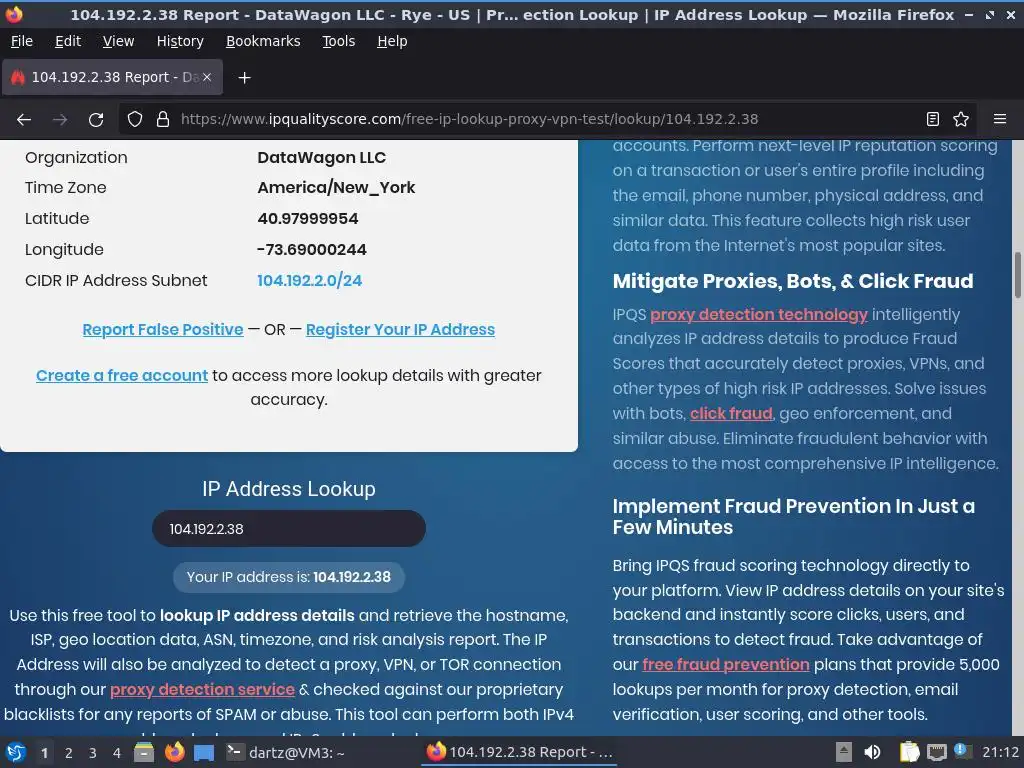The image size is (1024, 768).
Task: Open the Bookmarks menu
Action: (263, 41)
